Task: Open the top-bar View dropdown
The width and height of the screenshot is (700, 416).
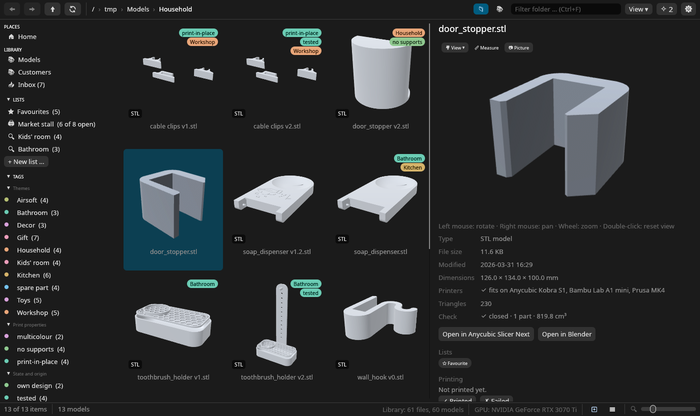Action: point(638,9)
